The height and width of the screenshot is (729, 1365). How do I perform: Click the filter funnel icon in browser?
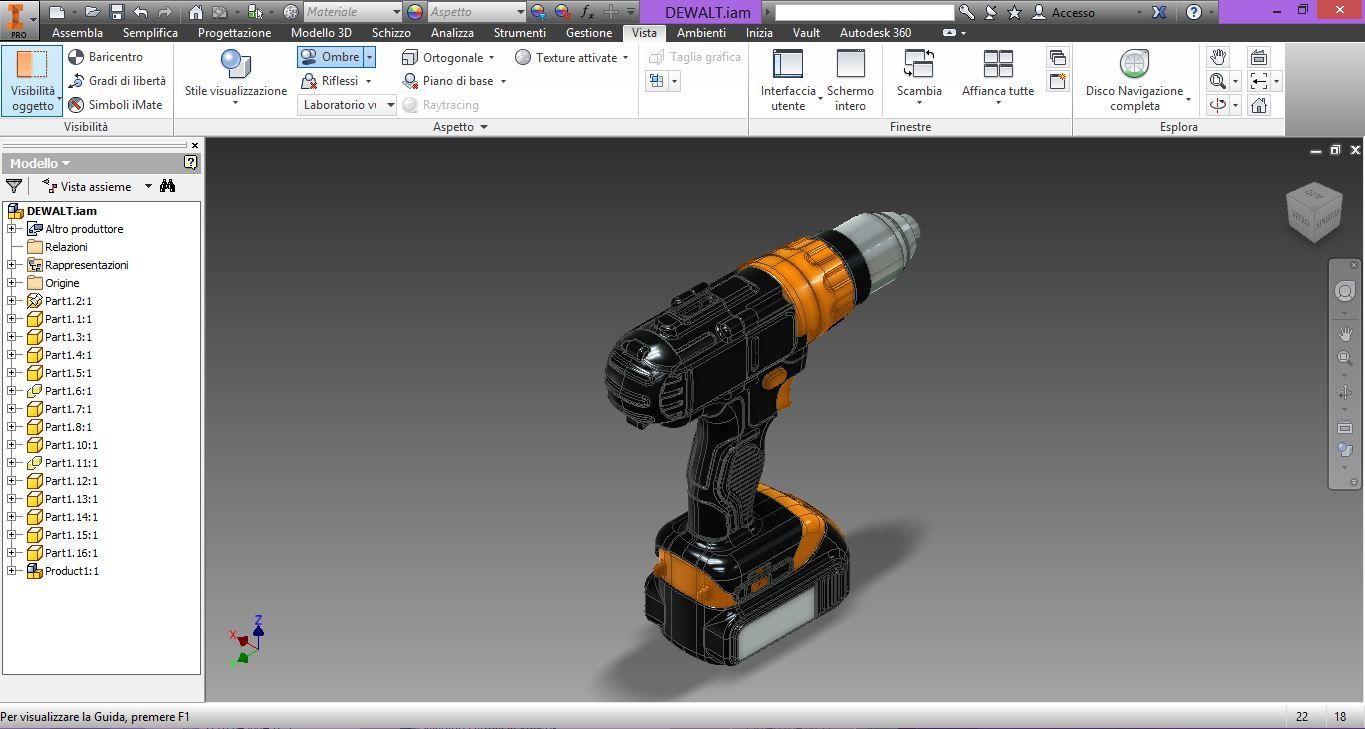[14, 186]
